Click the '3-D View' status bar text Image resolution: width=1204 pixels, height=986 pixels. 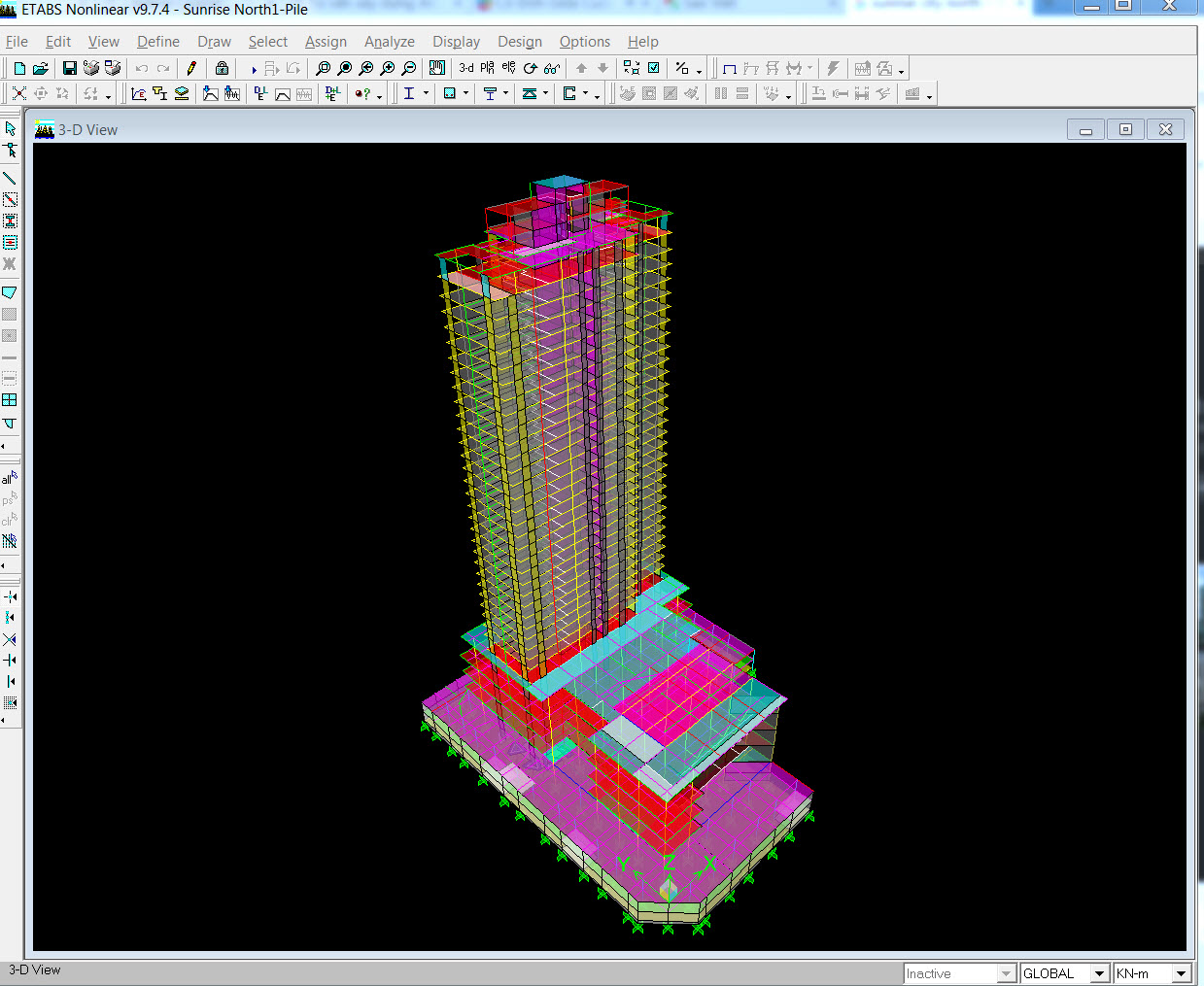point(35,969)
